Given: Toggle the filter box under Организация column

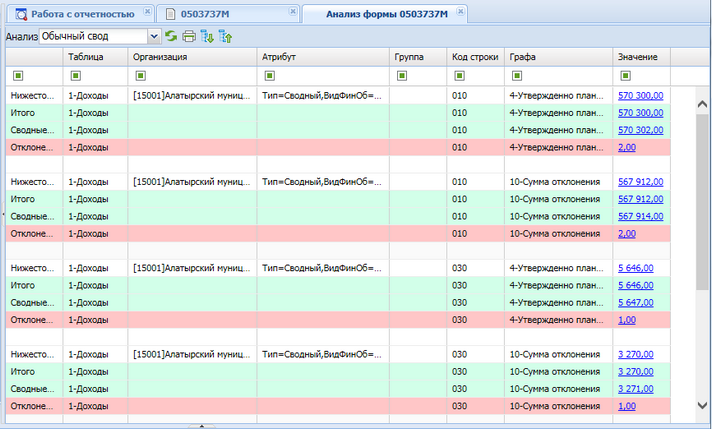Looking at the screenshot, I should 141,76.
